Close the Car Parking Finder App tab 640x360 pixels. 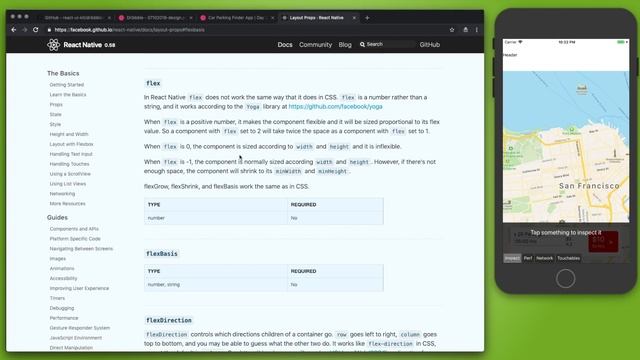pos(272,18)
